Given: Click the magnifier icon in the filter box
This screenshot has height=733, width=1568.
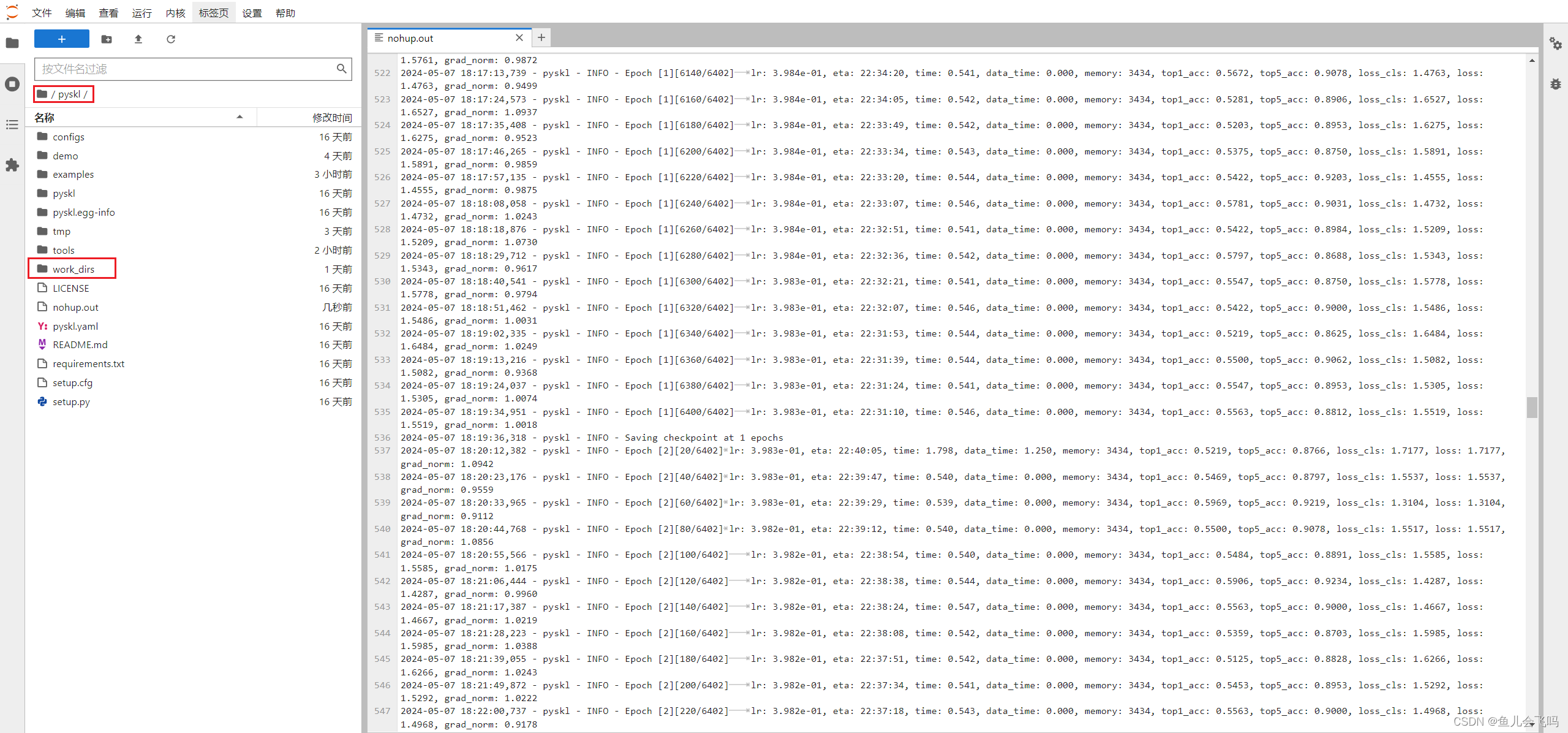Looking at the screenshot, I should [341, 69].
